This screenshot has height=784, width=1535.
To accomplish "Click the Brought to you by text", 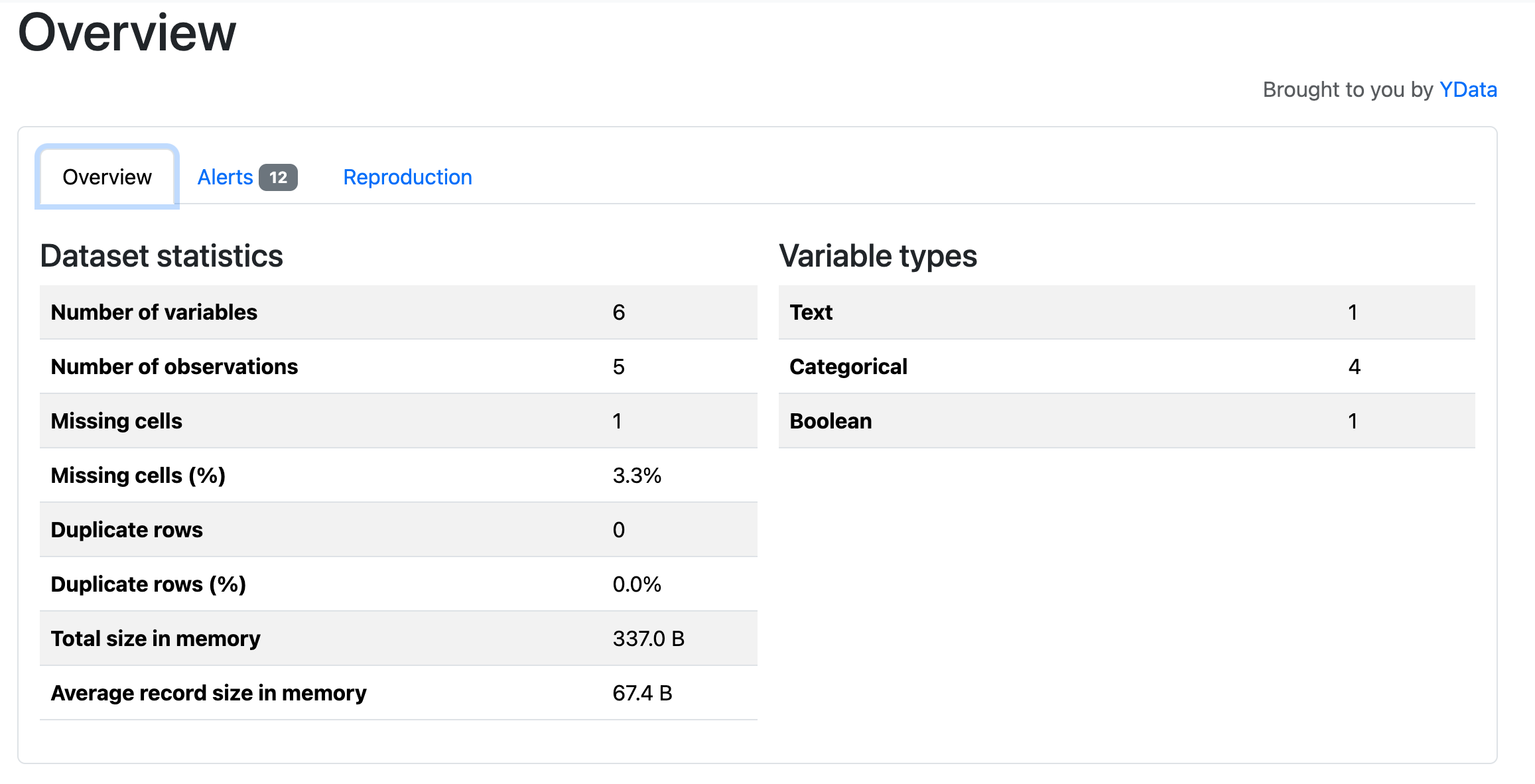I will 1347,90.
